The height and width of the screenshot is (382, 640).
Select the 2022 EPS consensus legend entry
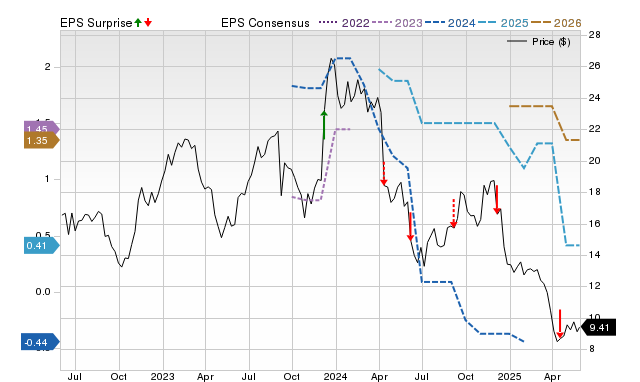coord(344,23)
